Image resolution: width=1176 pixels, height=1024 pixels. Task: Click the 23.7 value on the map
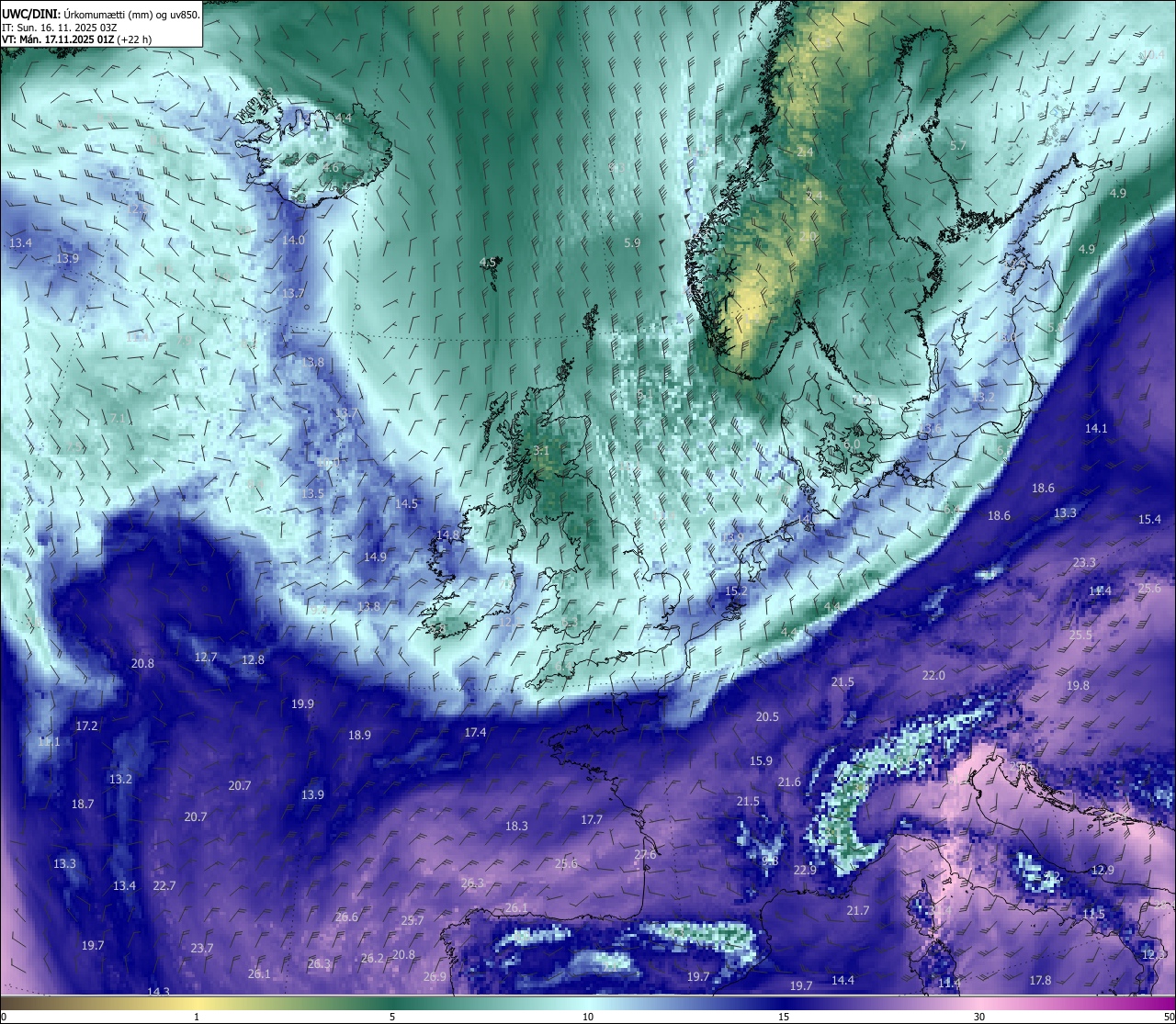coord(202,949)
